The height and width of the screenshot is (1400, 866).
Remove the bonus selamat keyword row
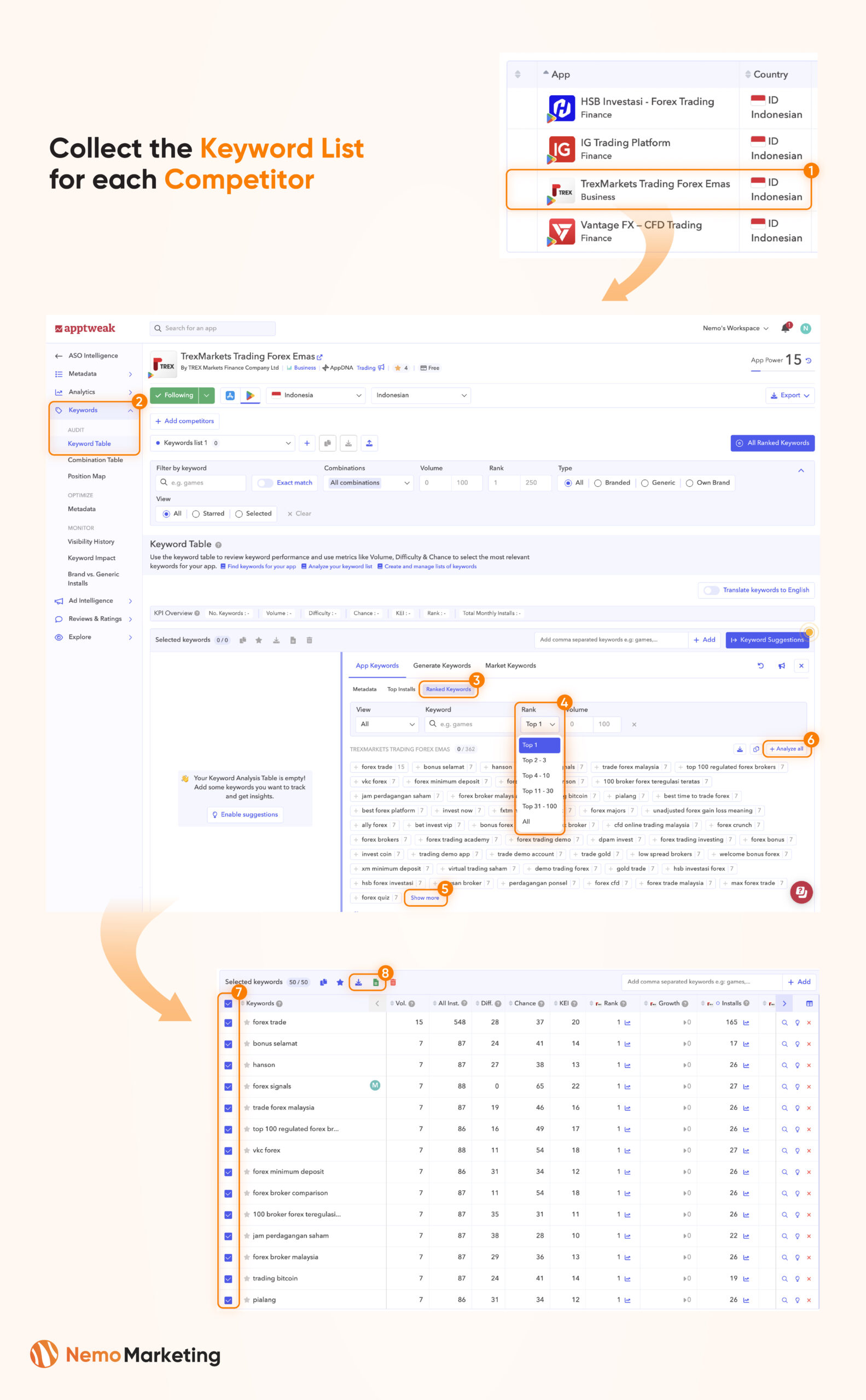[x=809, y=1044]
